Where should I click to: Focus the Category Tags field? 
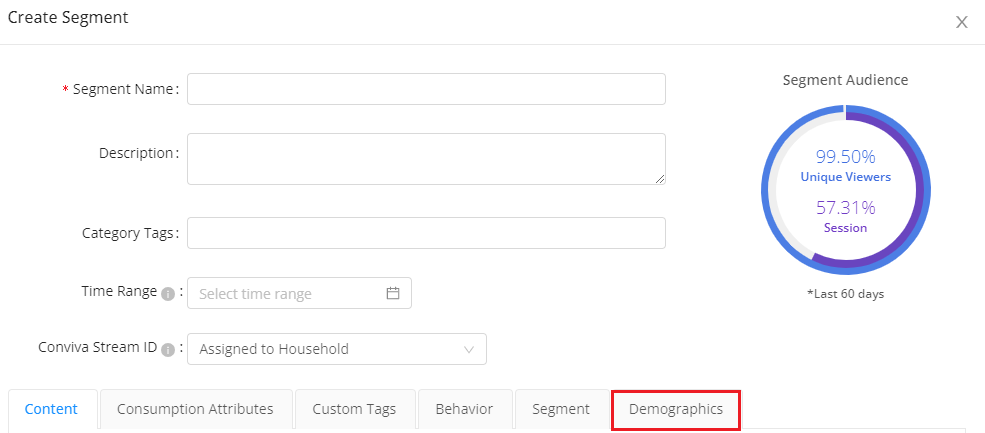[426, 233]
